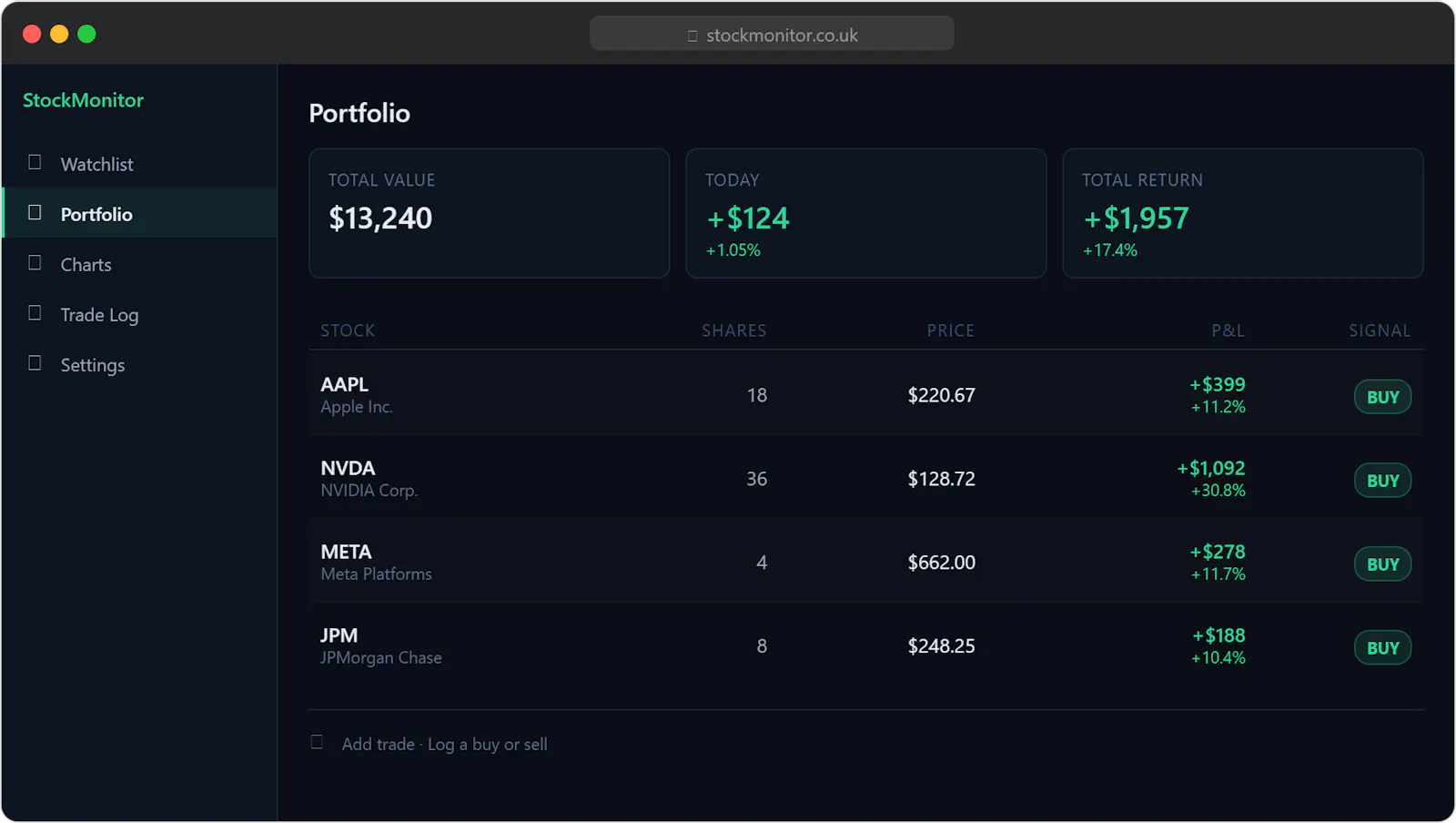Viewport: 1456px width, 823px height.
Task: Click the 18 shares value
Action: pyautogui.click(x=757, y=395)
